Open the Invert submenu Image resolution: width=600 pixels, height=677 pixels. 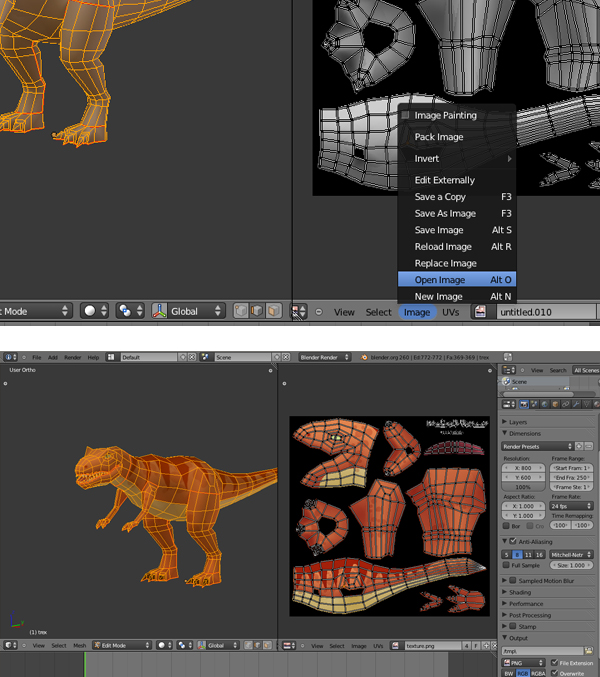pos(457,158)
